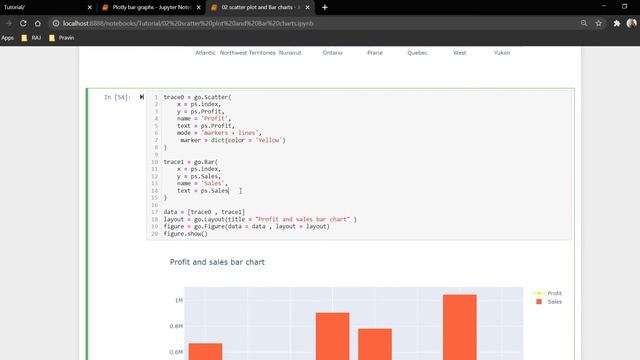Click the Northwest Territories axis label
640x360 pixels.
pyautogui.click(x=247, y=53)
